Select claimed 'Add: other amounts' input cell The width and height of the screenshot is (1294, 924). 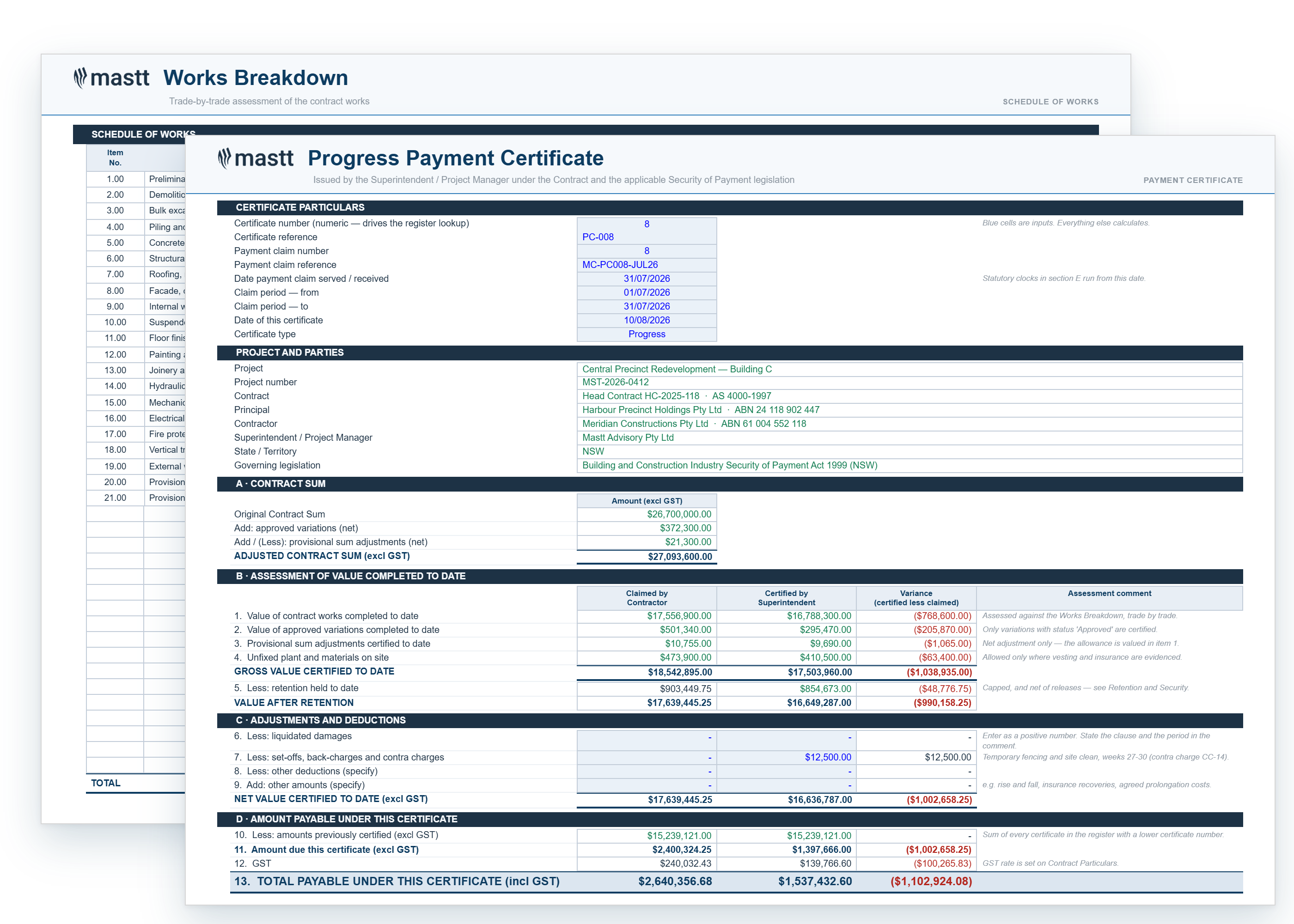(647, 785)
